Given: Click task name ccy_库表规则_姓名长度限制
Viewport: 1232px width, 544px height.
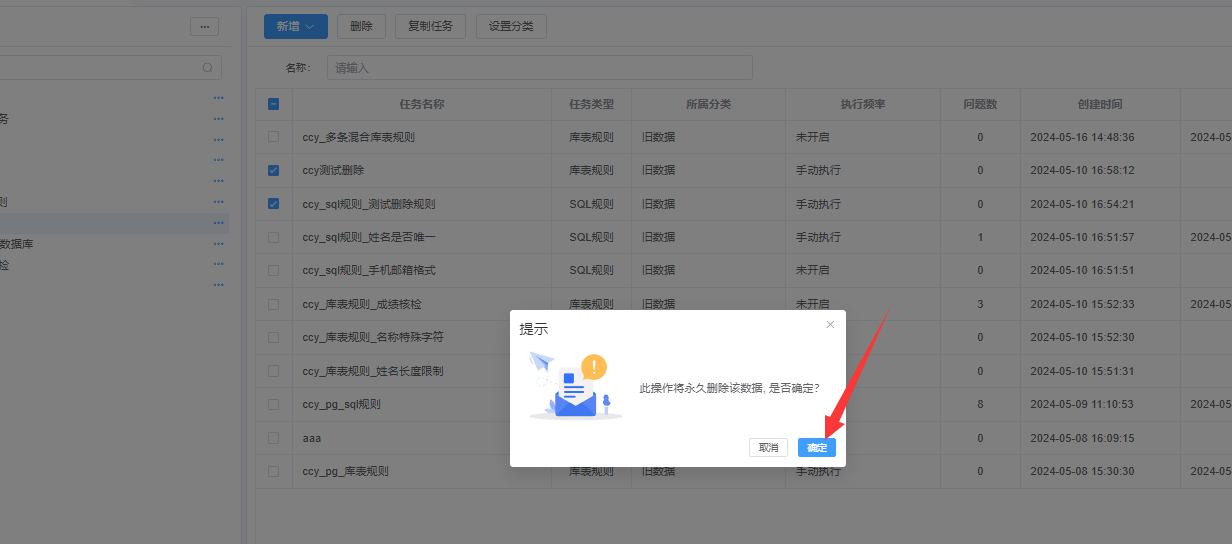Looking at the screenshot, I should coord(372,371).
